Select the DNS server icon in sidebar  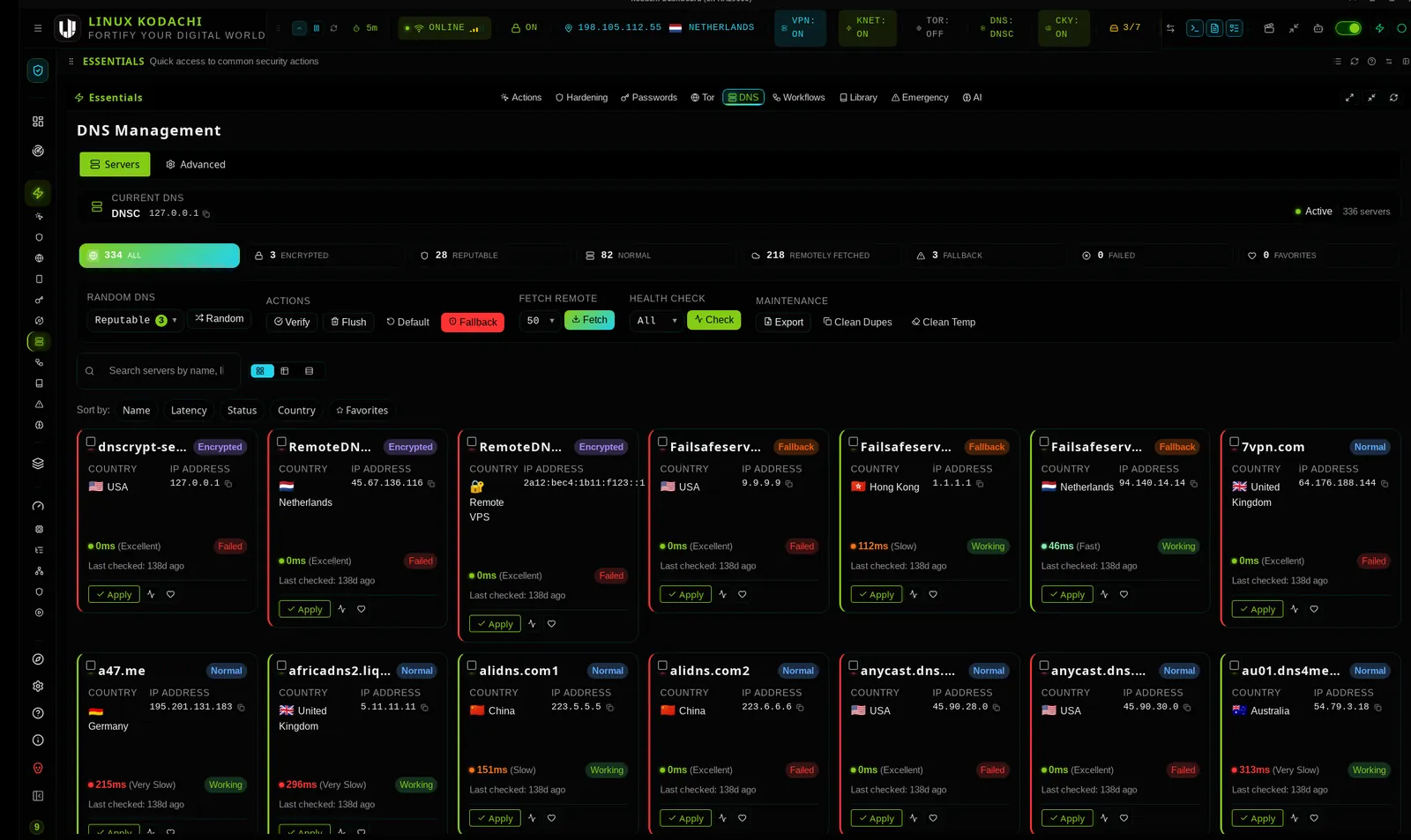(39, 341)
